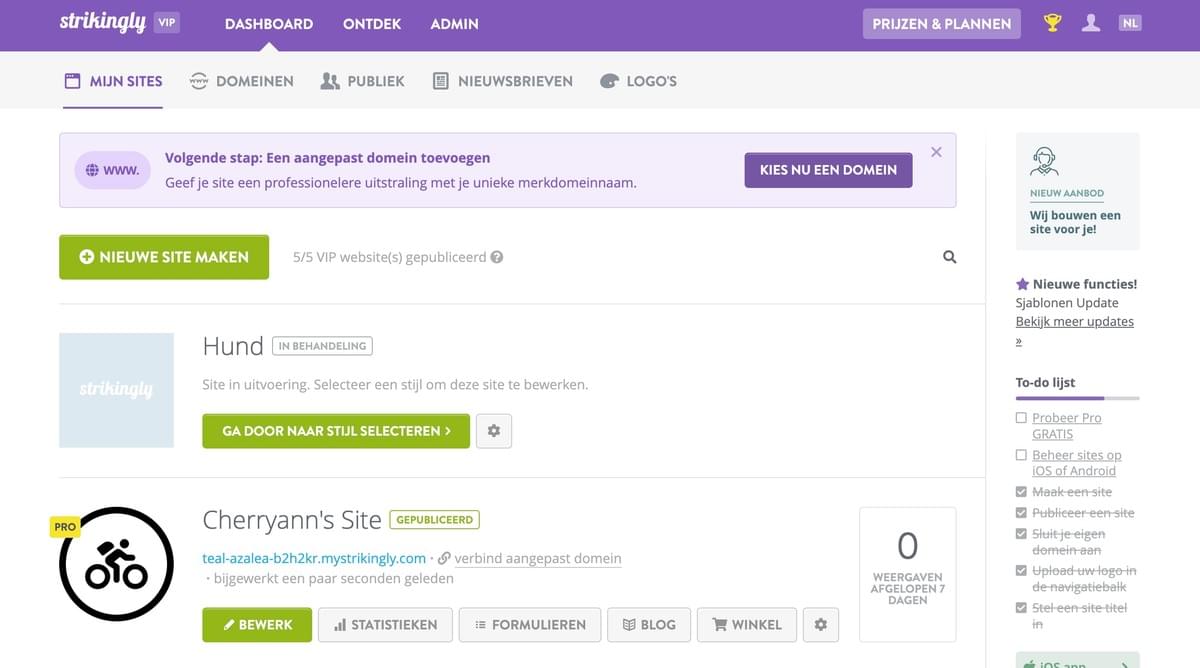Open the WINKEL shopping cart option
The height and width of the screenshot is (668, 1200).
746,624
